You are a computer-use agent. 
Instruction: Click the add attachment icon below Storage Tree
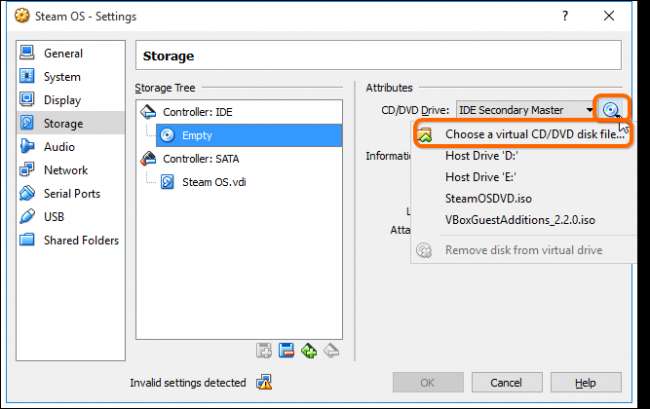pyautogui.click(x=309, y=350)
